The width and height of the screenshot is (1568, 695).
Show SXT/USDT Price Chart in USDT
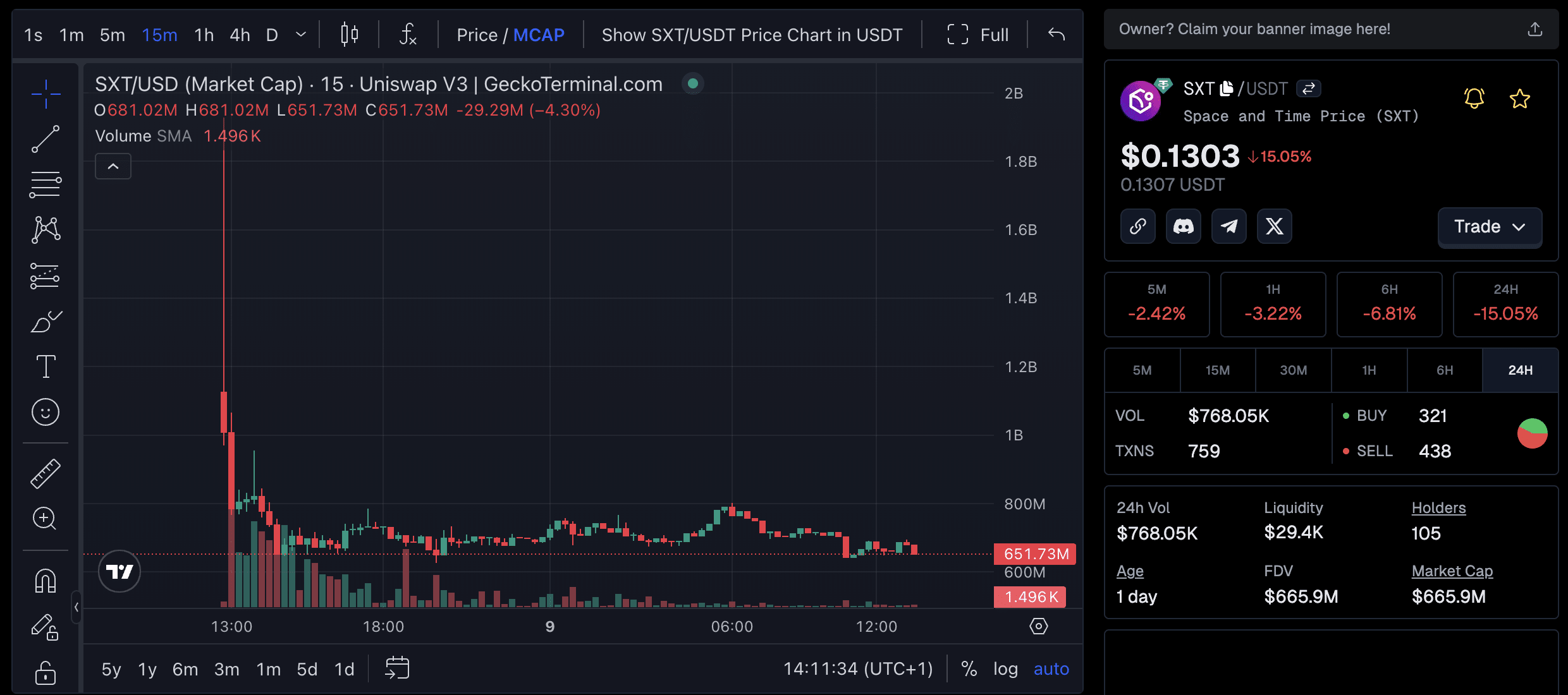click(752, 35)
